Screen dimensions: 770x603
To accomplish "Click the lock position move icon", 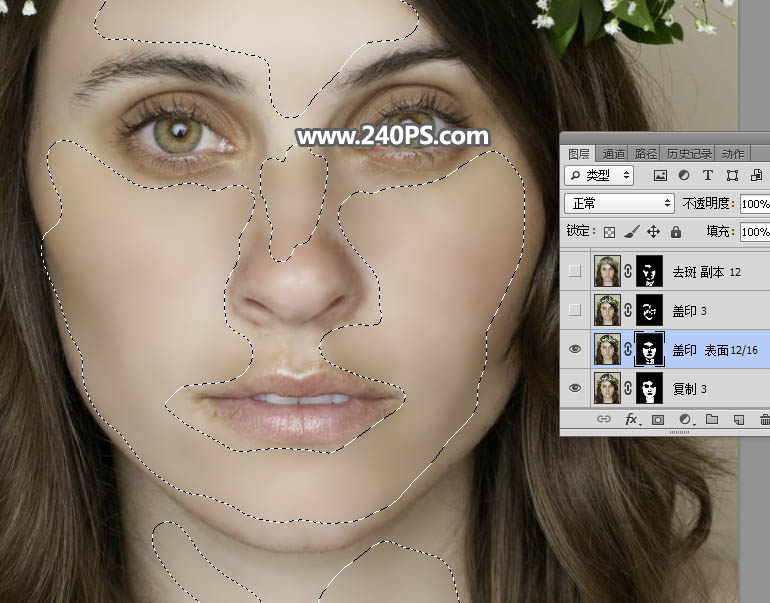I will coord(653,232).
